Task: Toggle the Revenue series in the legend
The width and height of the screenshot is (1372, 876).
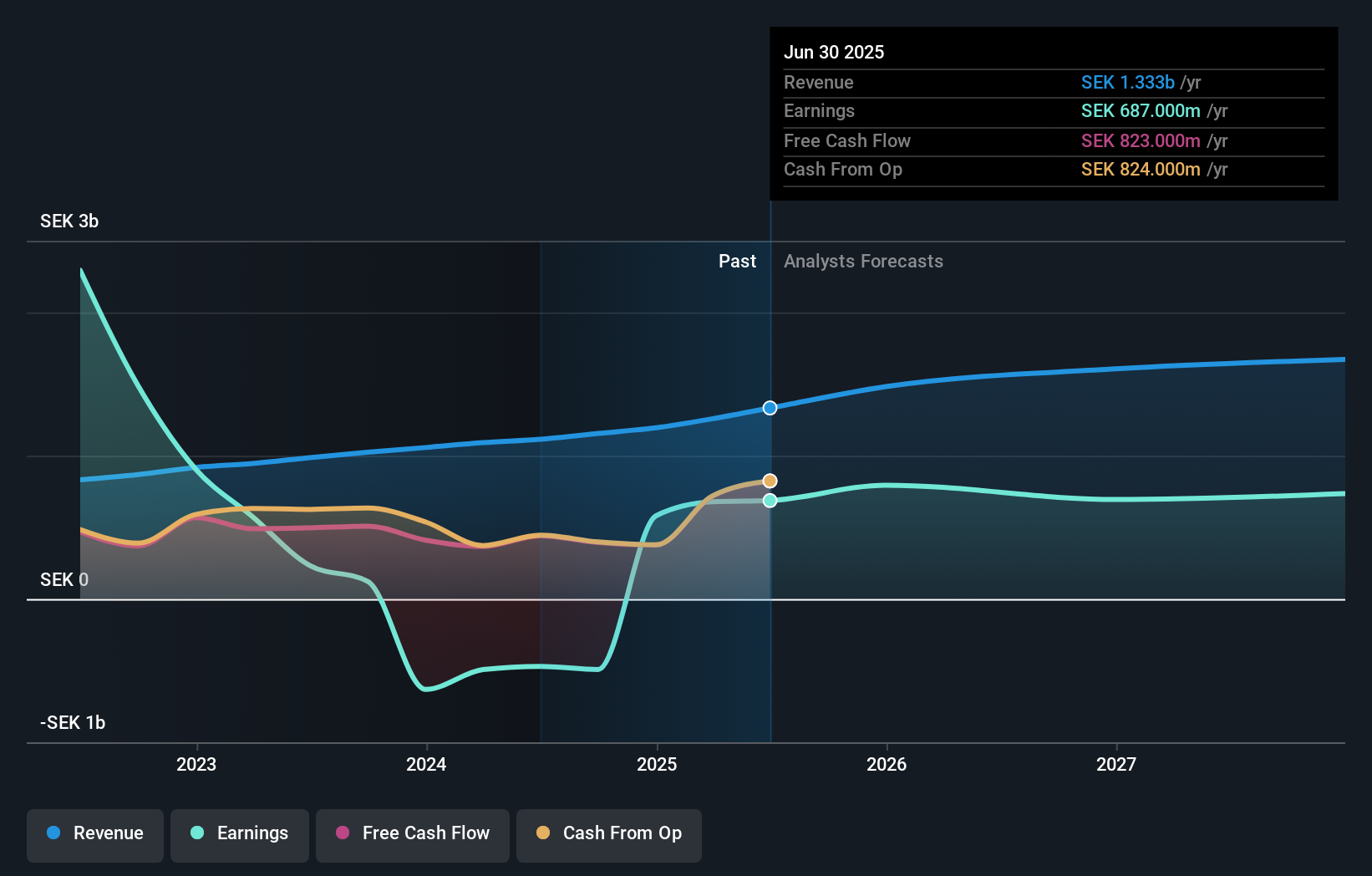Action: (x=95, y=835)
